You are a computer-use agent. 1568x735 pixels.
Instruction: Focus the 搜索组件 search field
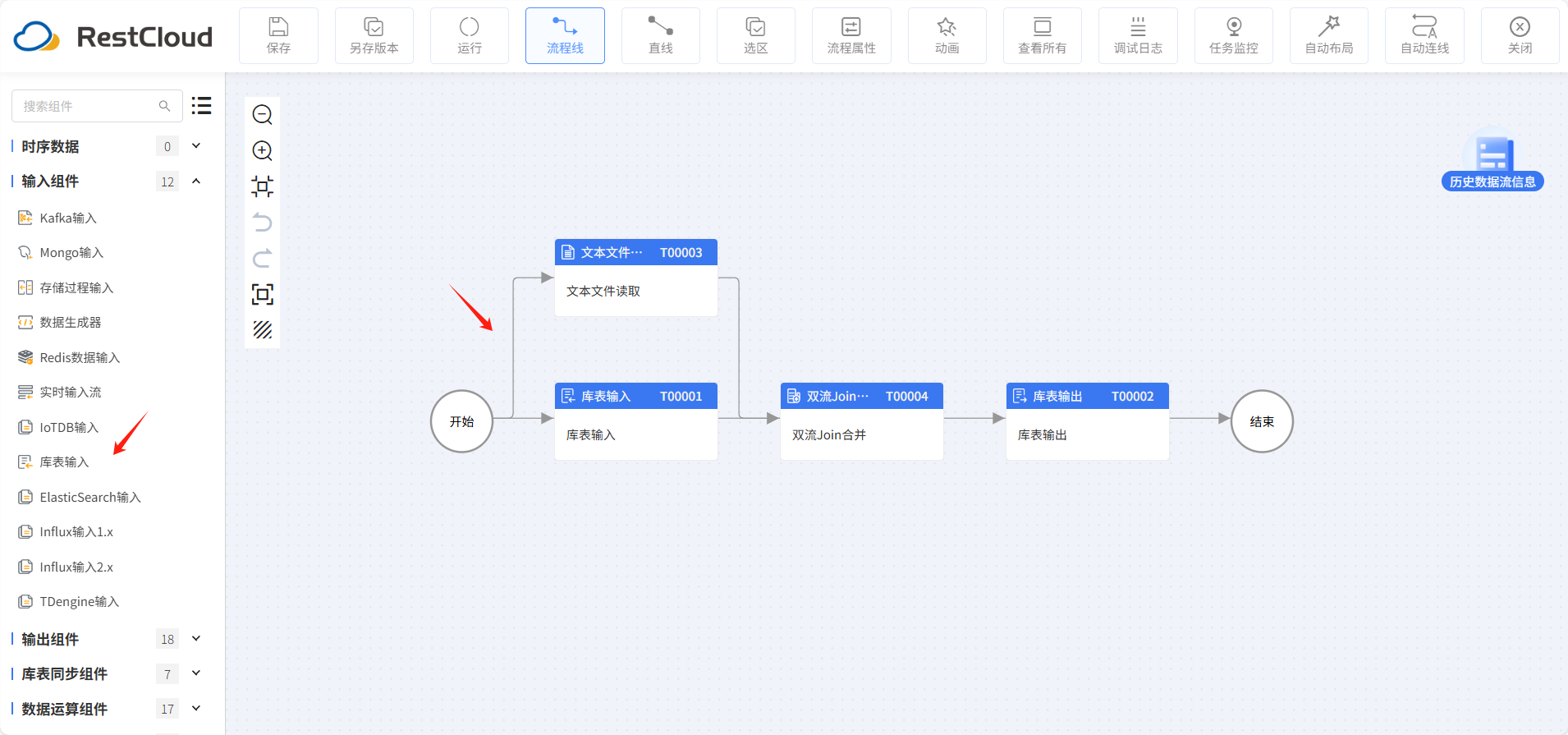coord(97,106)
